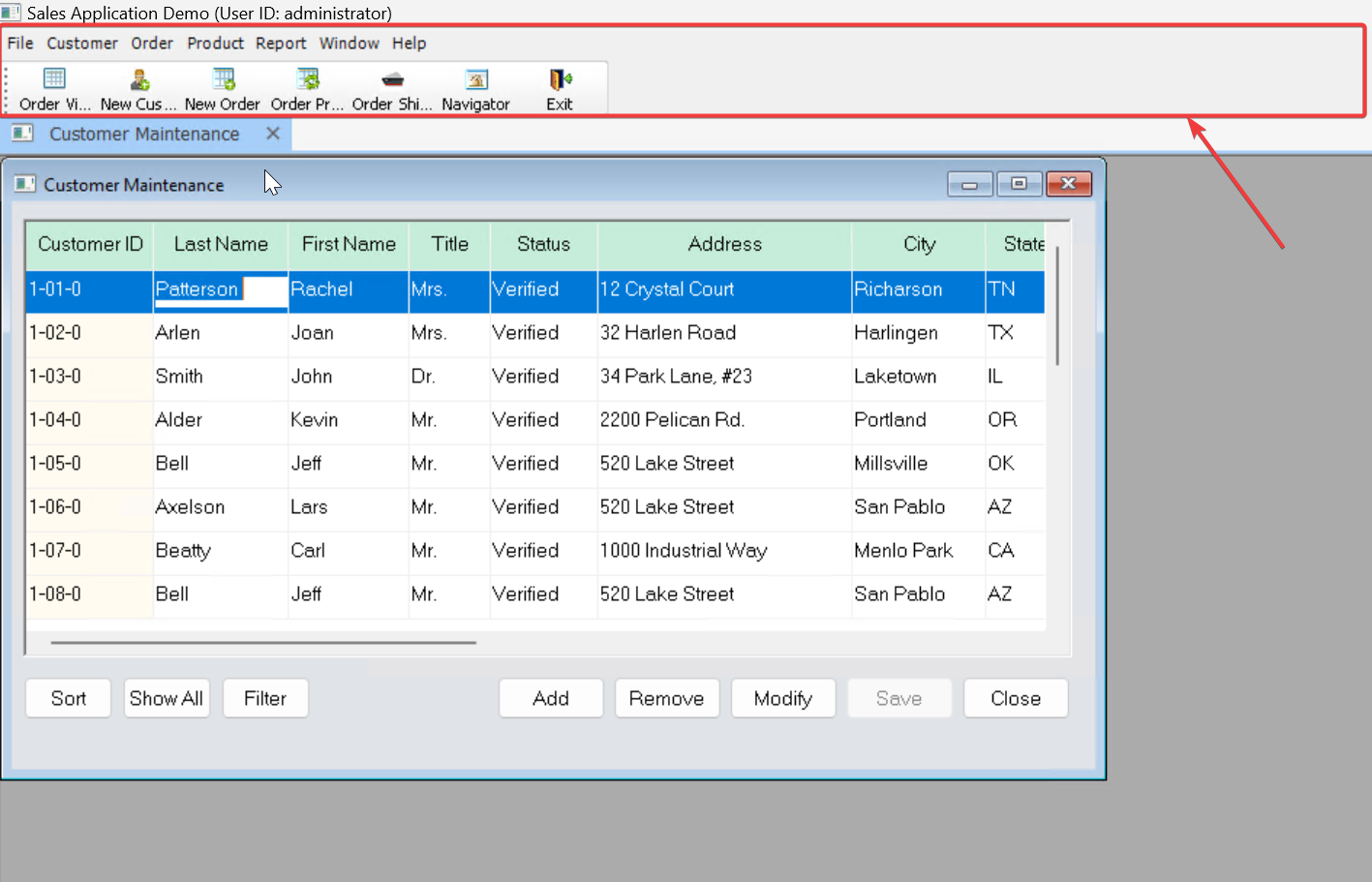Click the Filter button
The height and width of the screenshot is (882, 1372).
[x=265, y=698]
